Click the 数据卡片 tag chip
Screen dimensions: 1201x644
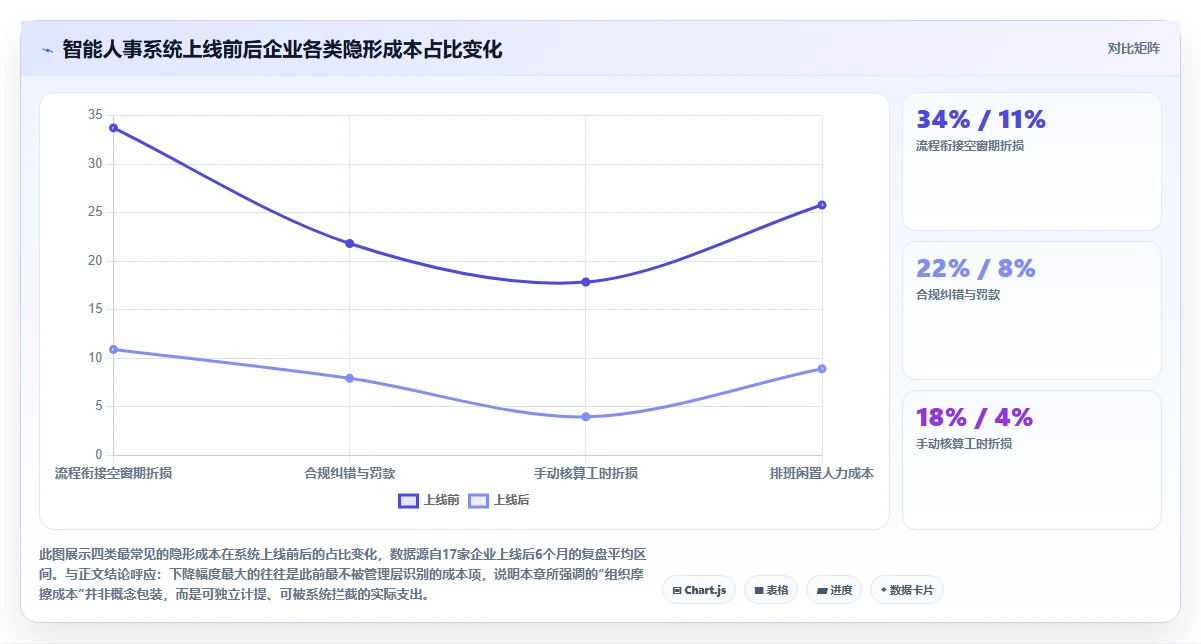(907, 590)
